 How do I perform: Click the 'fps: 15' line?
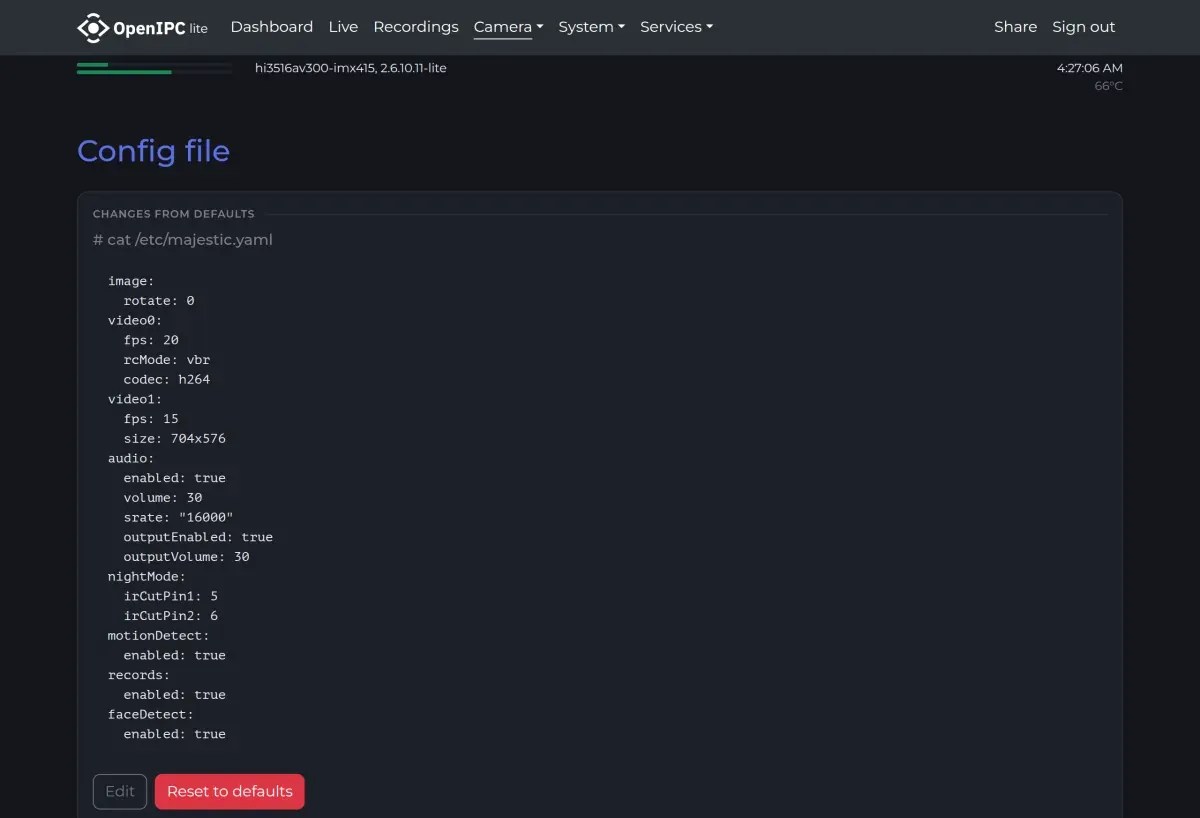click(151, 418)
